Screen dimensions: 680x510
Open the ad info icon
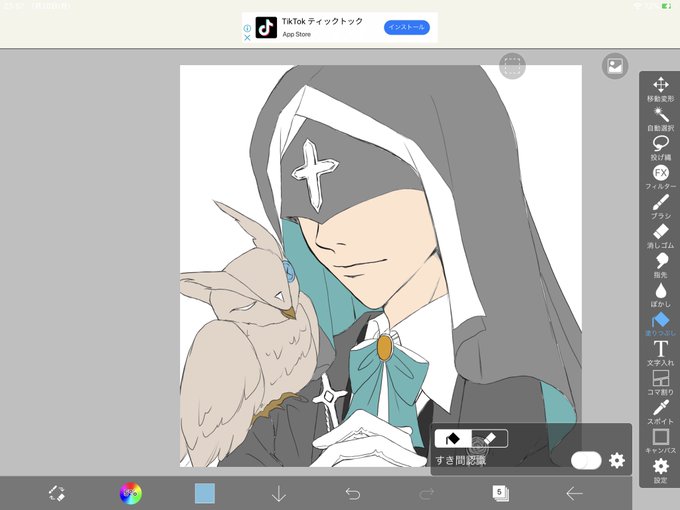click(x=247, y=28)
